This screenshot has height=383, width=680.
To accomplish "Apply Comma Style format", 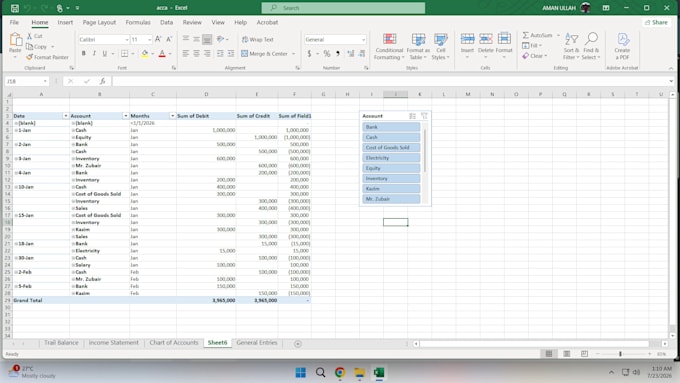I will click(x=338, y=53).
